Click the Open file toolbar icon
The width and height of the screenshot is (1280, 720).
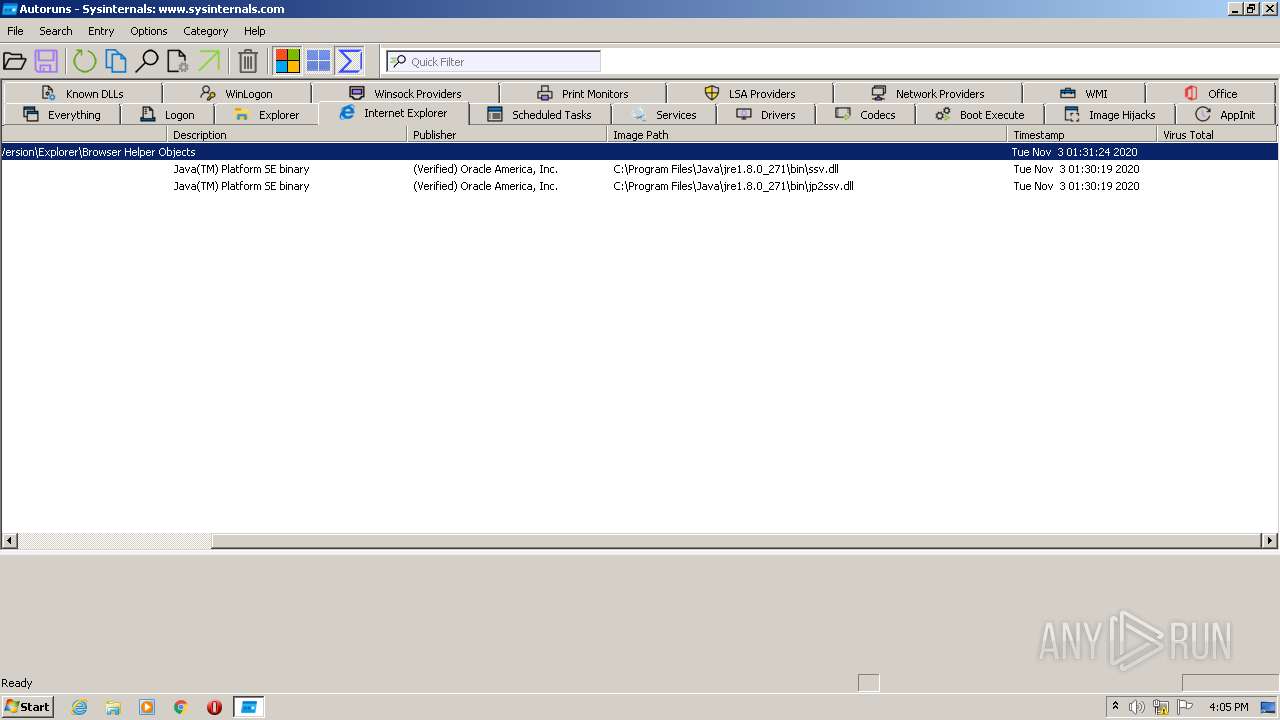tap(15, 61)
